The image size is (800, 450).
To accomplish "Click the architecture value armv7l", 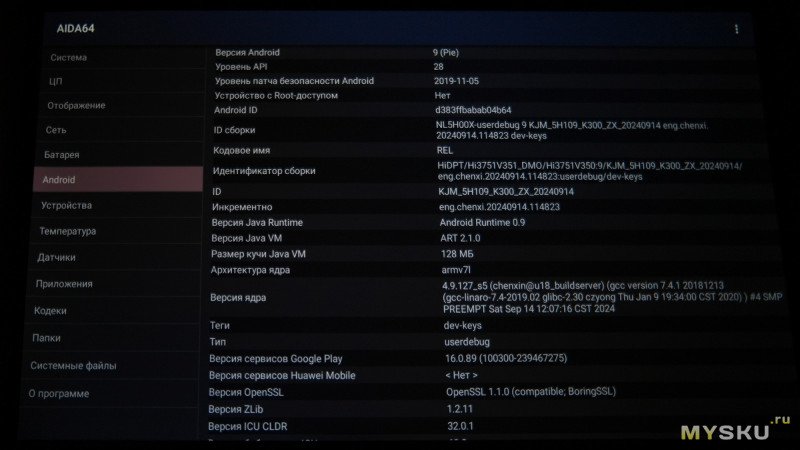I will (x=456, y=270).
